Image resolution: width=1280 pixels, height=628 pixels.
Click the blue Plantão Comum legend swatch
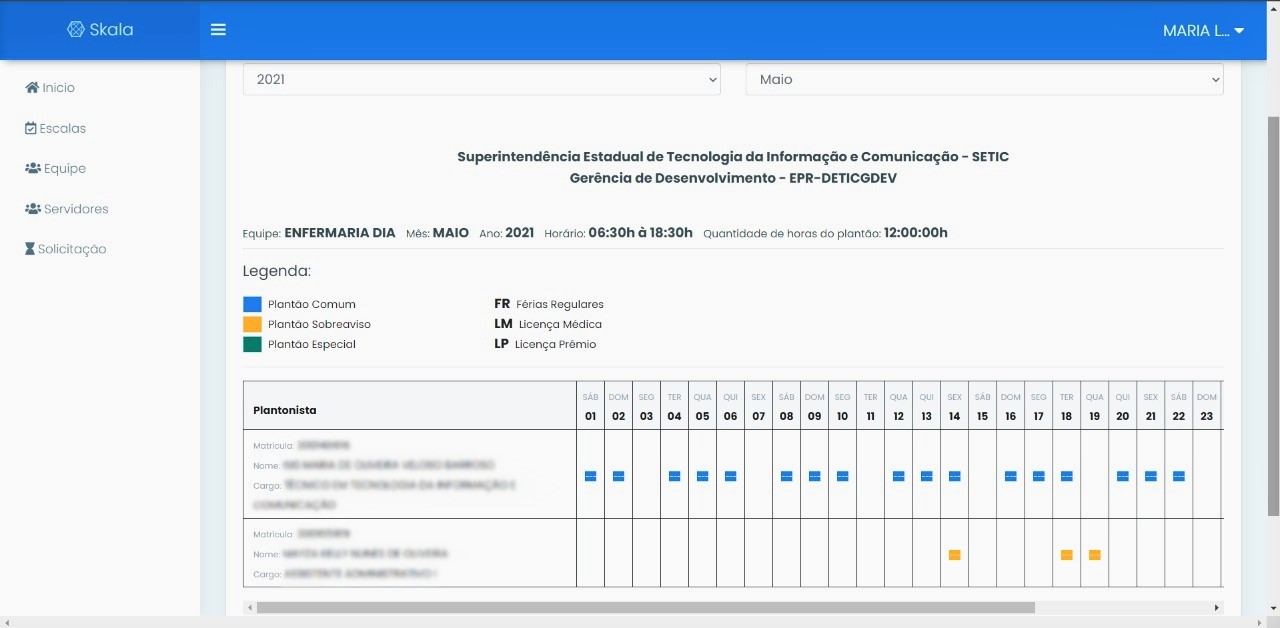(252, 304)
